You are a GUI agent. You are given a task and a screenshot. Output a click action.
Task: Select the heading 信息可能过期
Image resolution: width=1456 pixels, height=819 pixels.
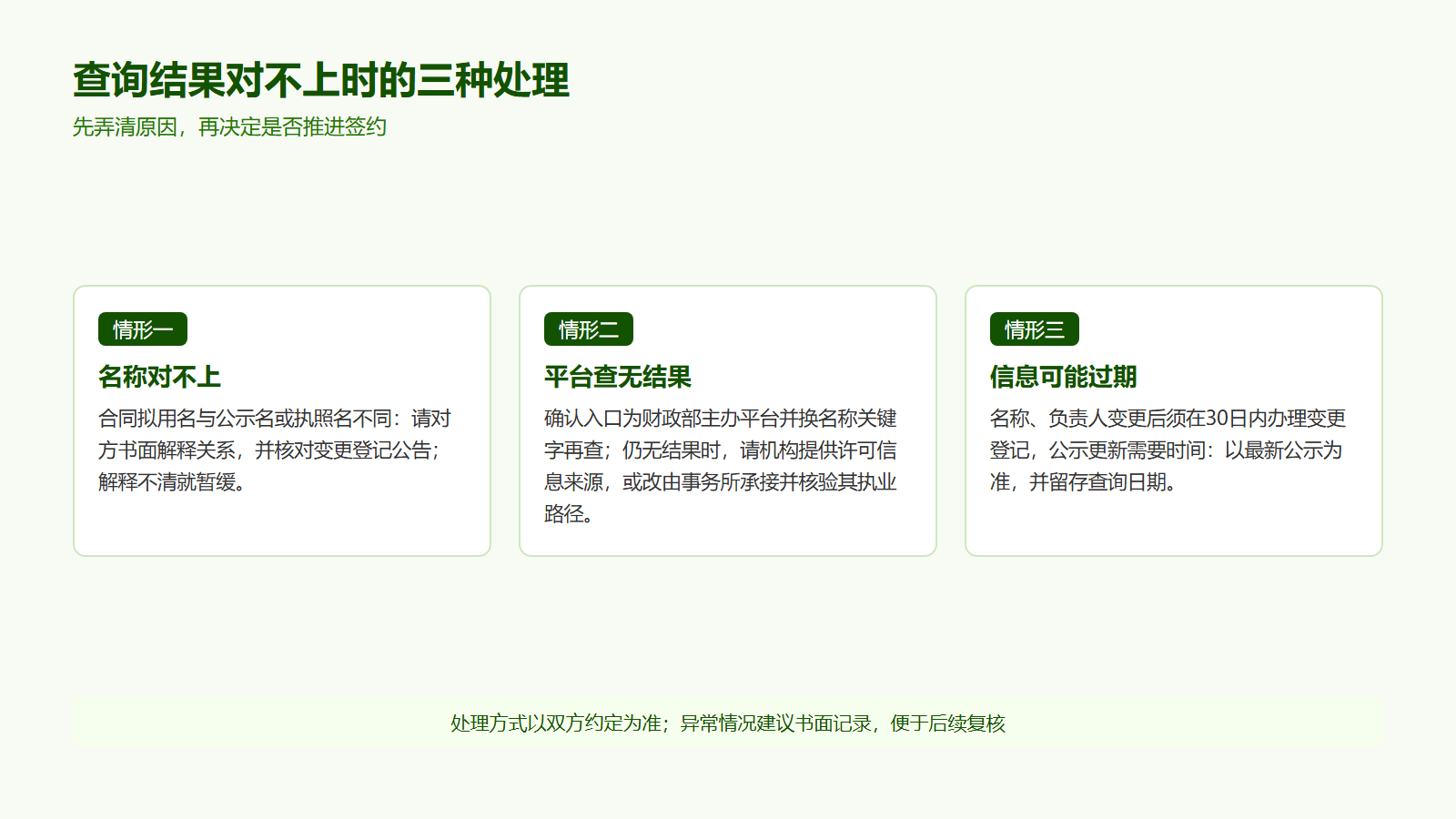(x=1064, y=377)
